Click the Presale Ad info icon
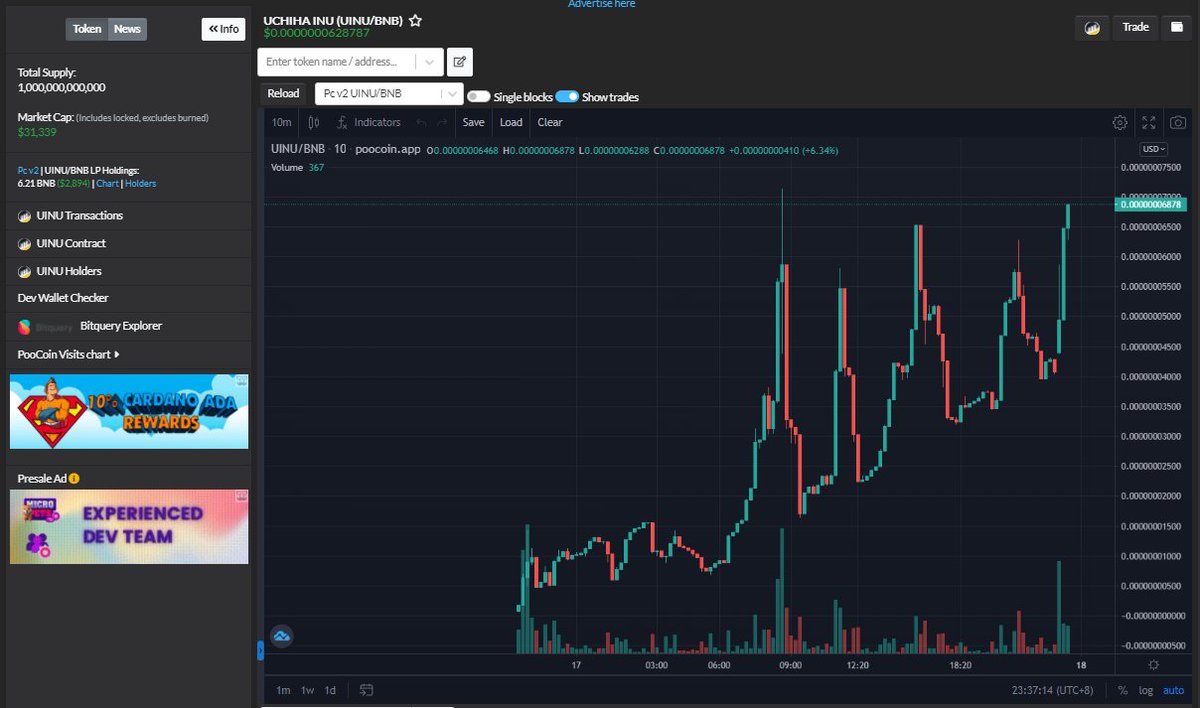1200x708 pixels. pyautogui.click(x=74, y=479)
